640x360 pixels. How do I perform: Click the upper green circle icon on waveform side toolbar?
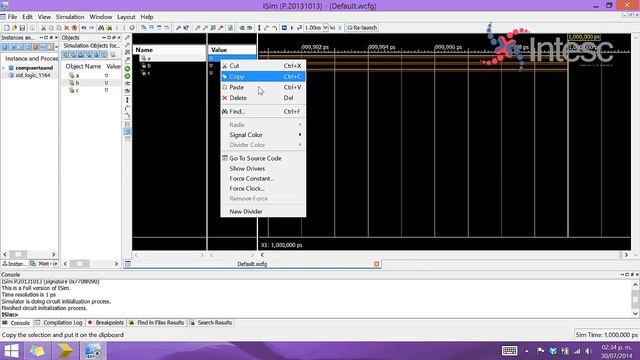point(127,69)
